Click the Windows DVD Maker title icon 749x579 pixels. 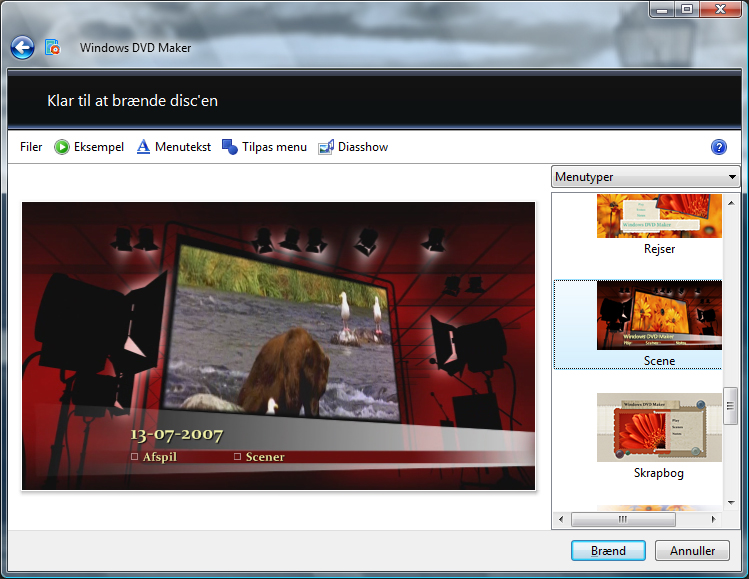[52, 47]
